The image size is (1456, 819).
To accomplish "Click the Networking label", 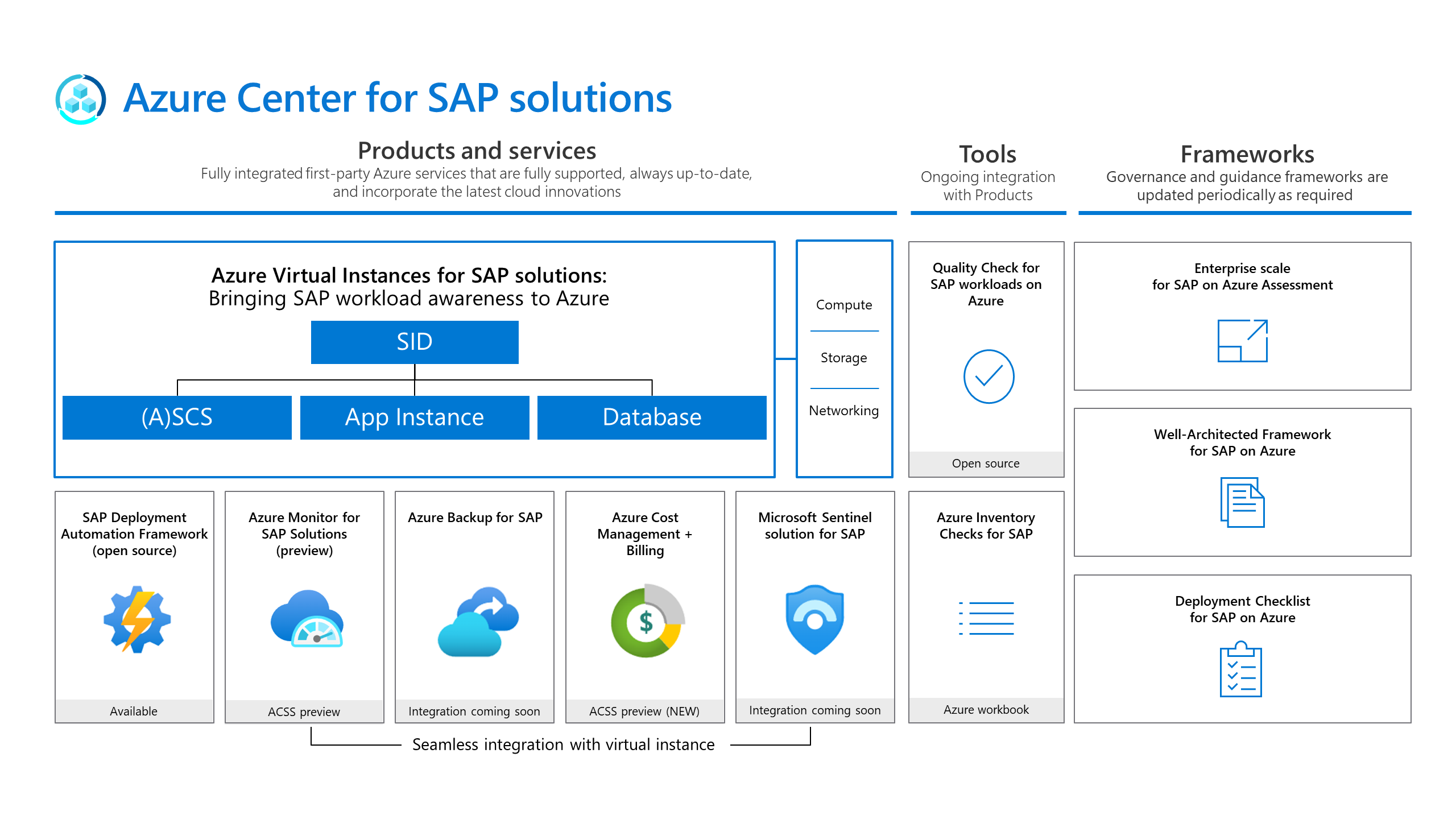I will [x=844, y=411].
